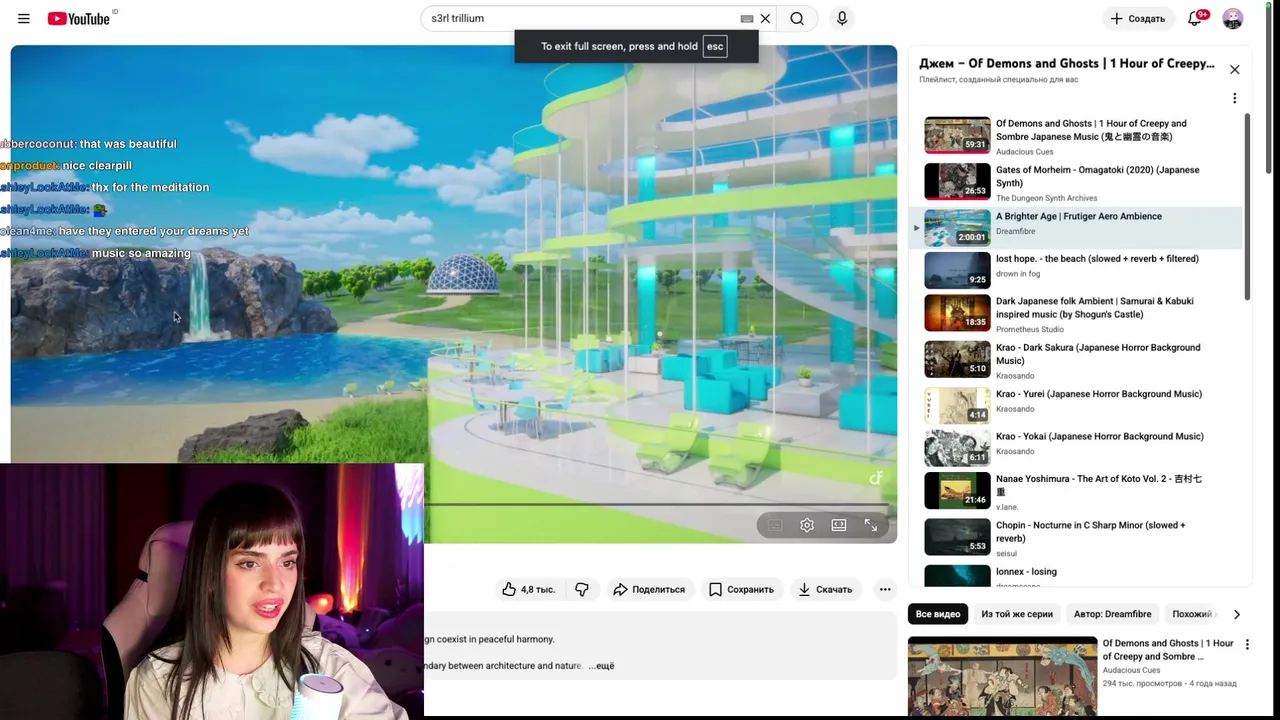
Task: Open the notifications bell
Action: (x=1195, y=18)
